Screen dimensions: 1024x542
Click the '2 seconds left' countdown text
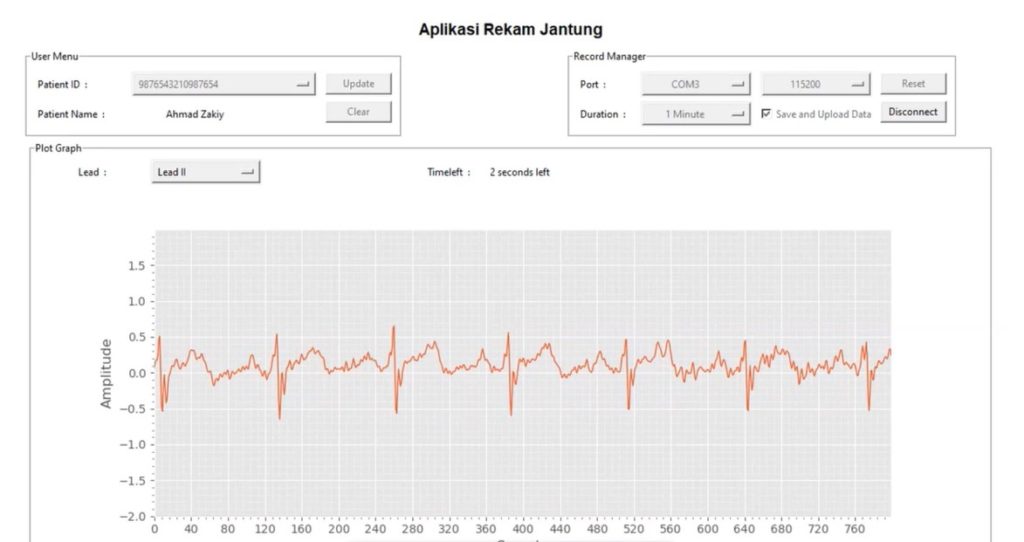click(519, 172)
